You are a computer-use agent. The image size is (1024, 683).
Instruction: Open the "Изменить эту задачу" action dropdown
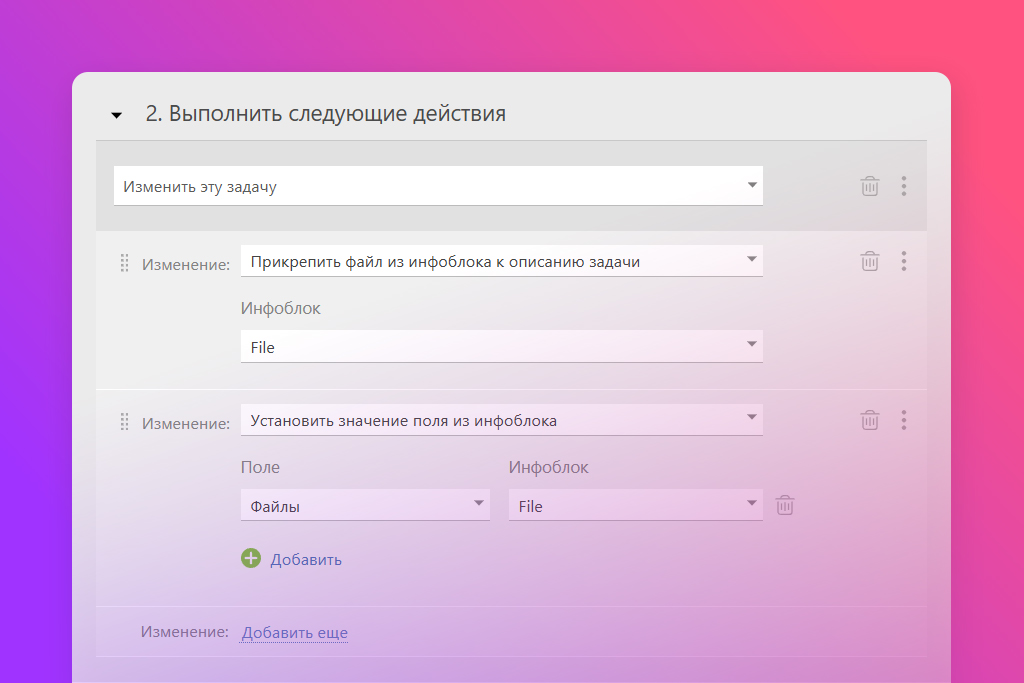438,186
